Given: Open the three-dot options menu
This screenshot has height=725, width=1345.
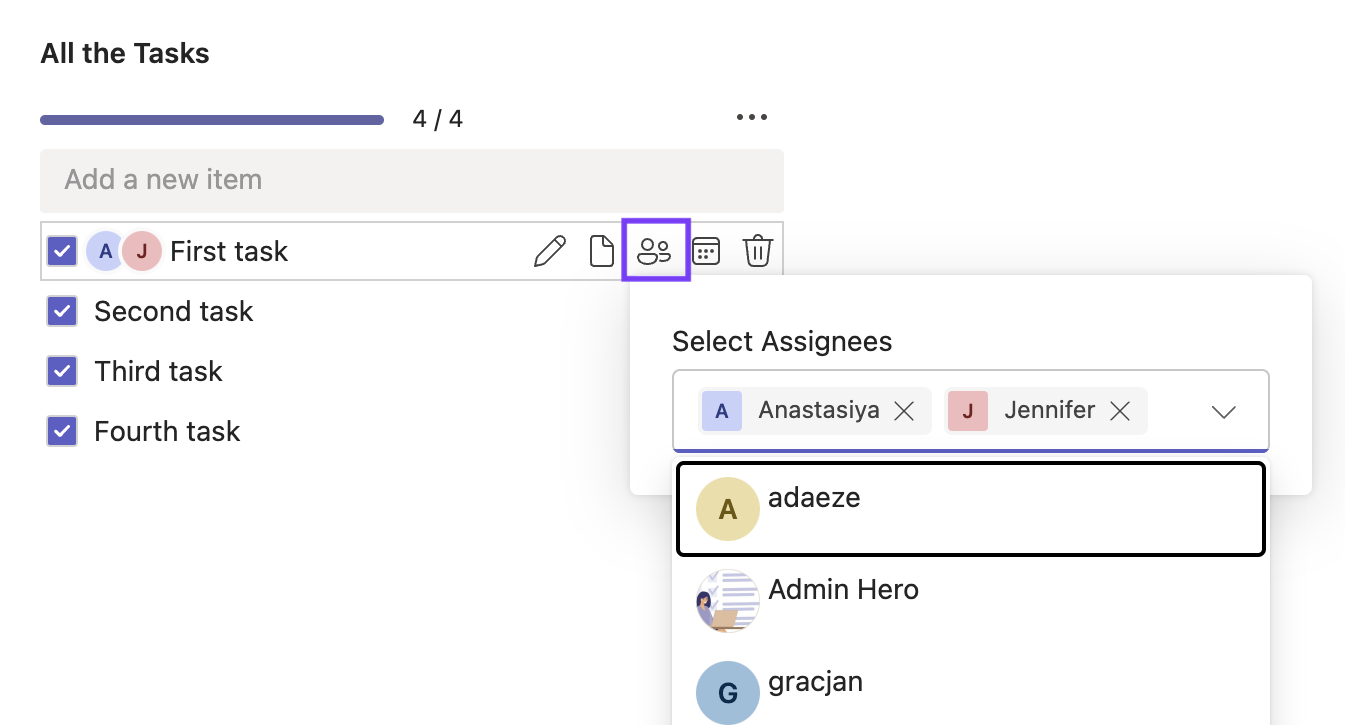Looking at the screenshot, I should point(752,117).
